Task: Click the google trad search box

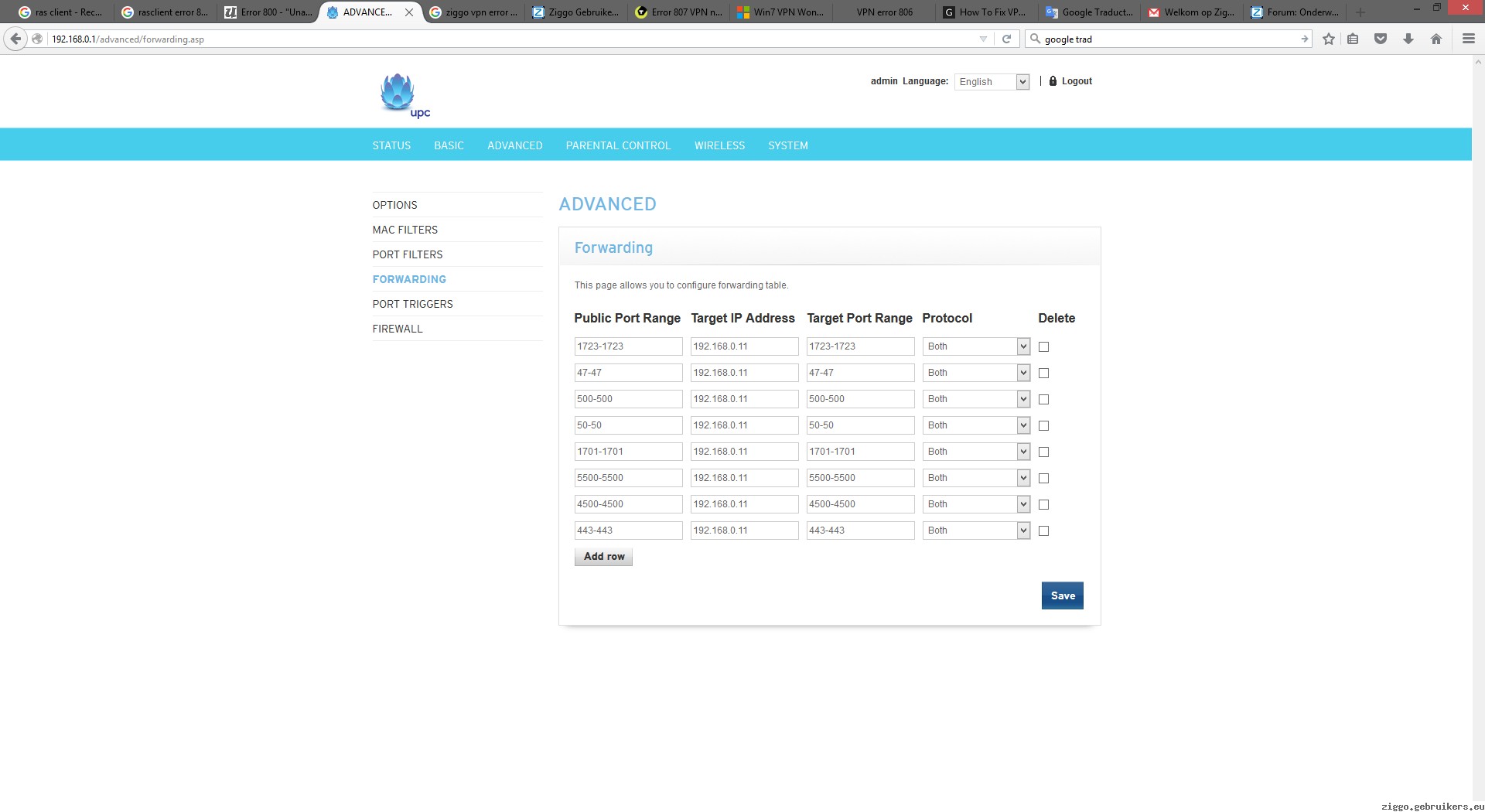Action: coord(1168,39)
